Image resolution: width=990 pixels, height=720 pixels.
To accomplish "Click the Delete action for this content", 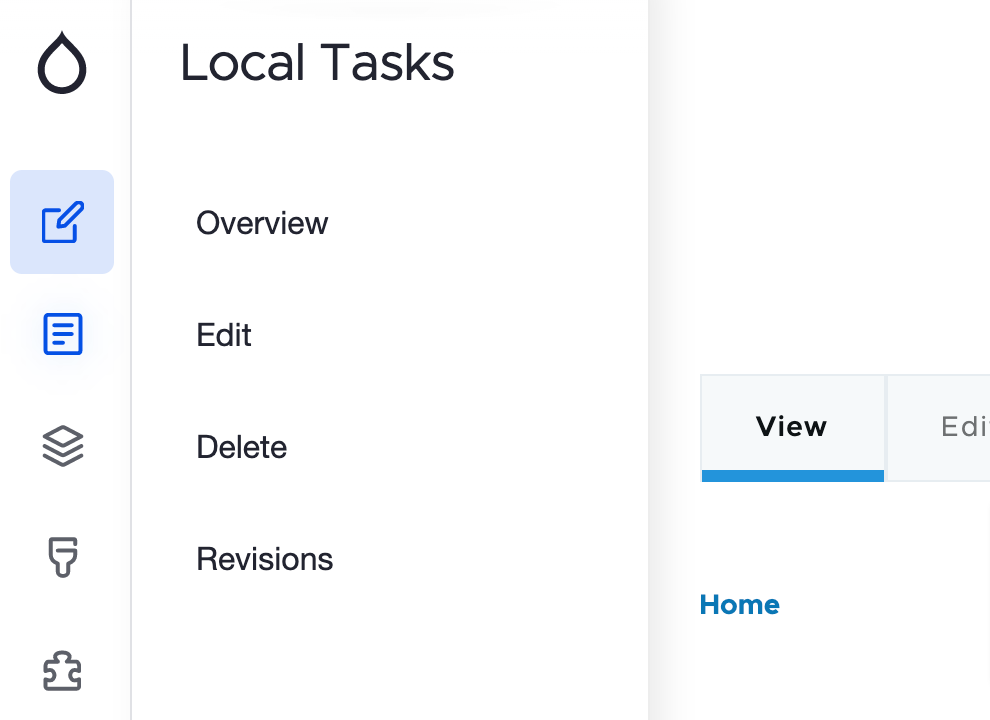I will (241, 447).
